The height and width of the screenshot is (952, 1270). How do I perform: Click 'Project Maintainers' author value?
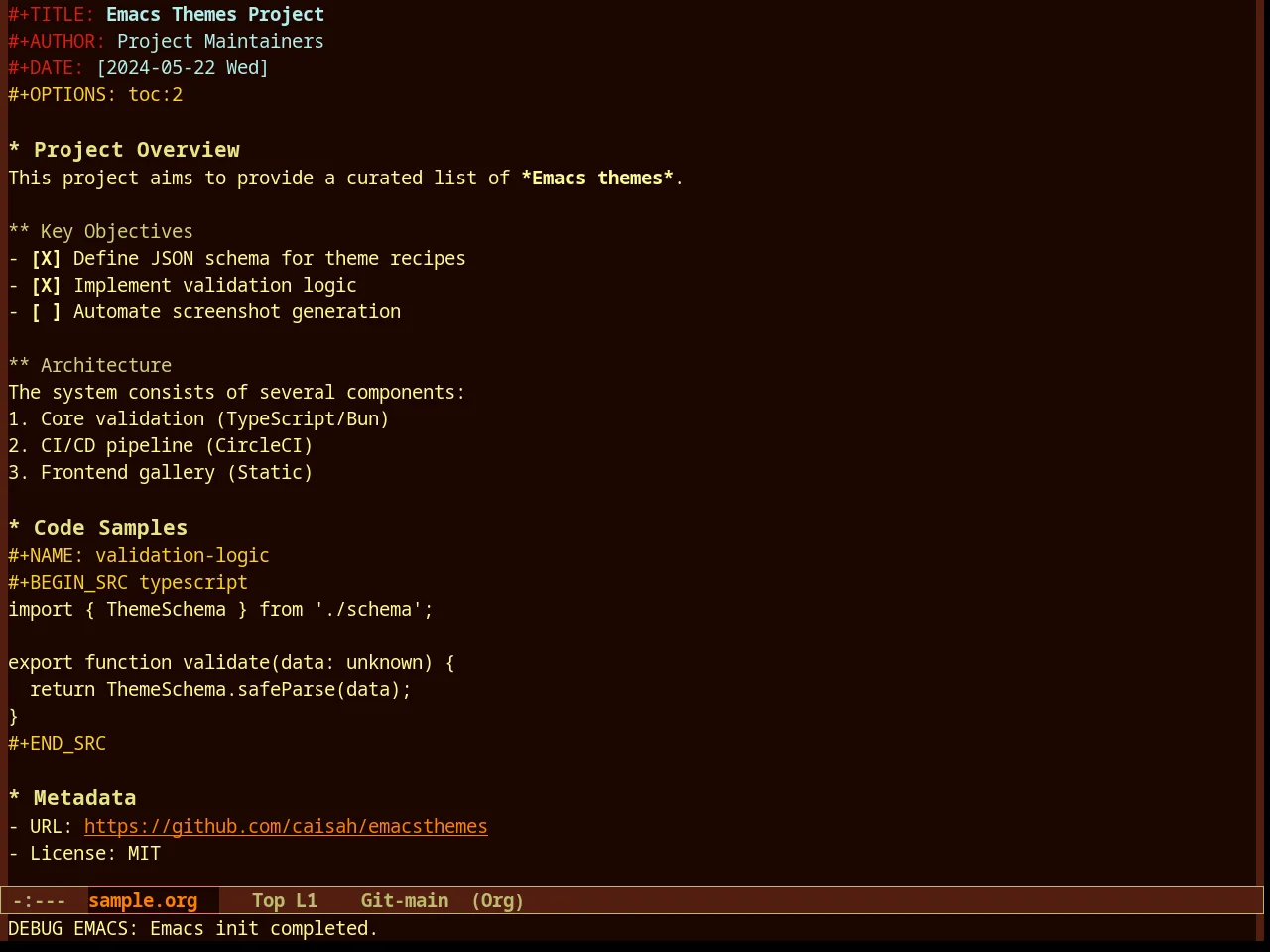tap(220, 42)
